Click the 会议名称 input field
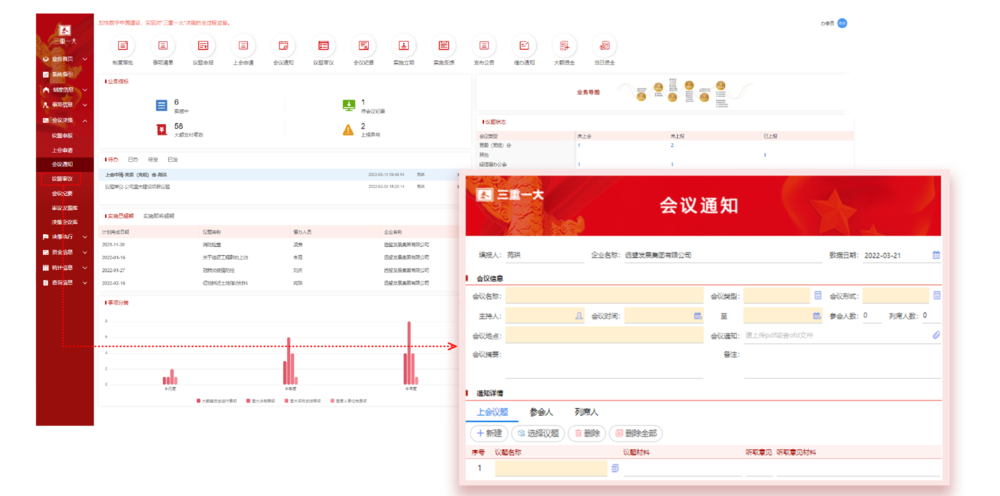 pyautogui.click(x=603, y=296)
